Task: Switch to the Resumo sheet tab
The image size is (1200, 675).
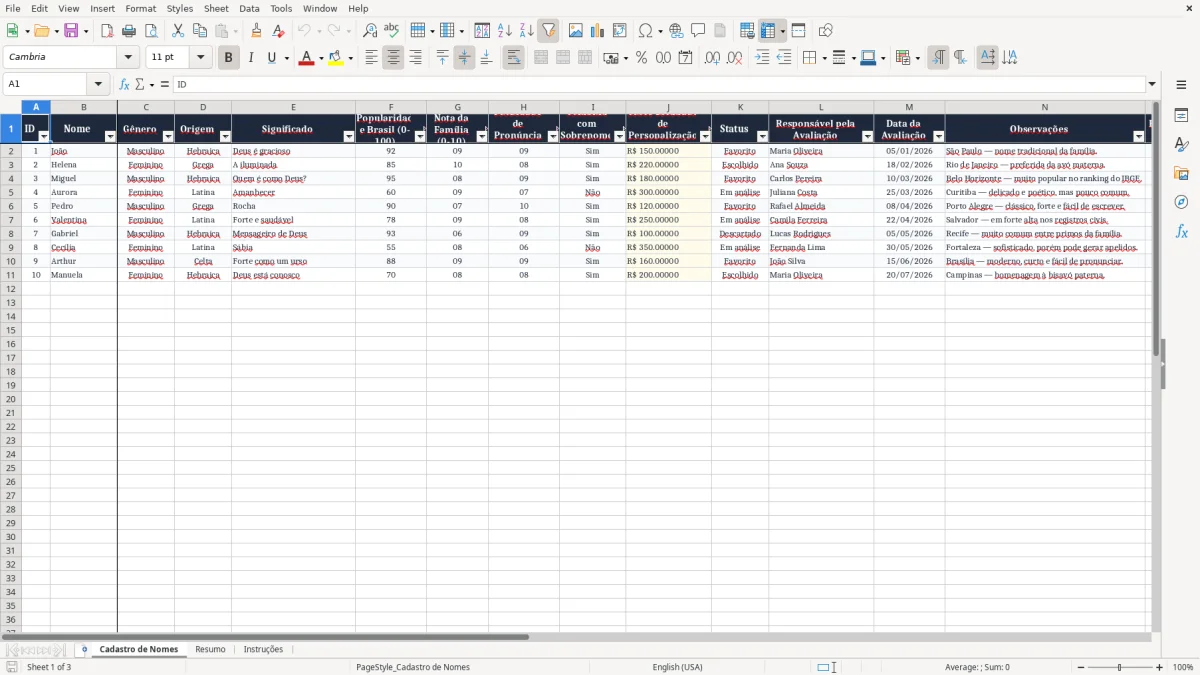Action: (210, 649)
